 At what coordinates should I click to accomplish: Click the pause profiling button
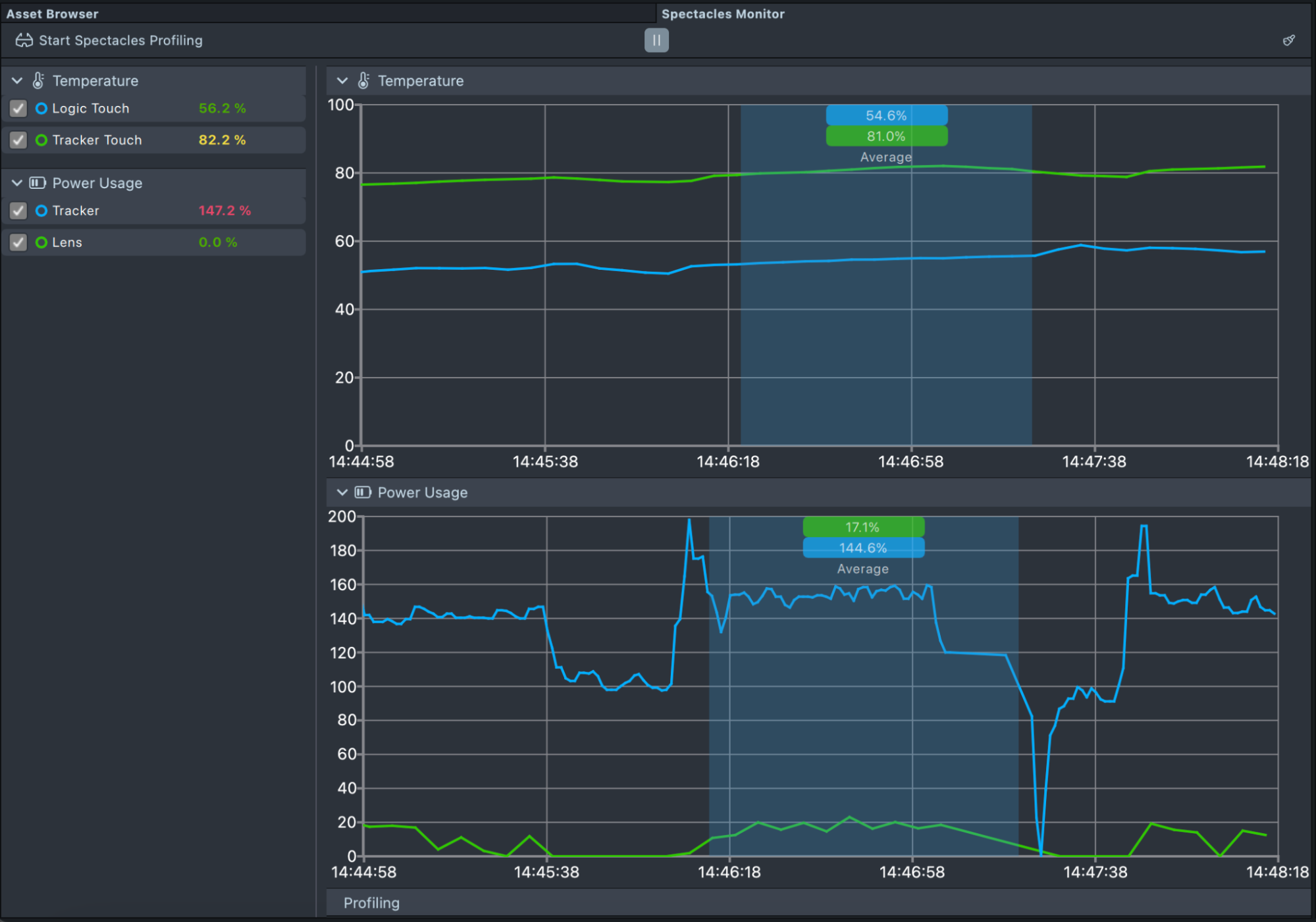pyautogui.click(x=656, y=40)
